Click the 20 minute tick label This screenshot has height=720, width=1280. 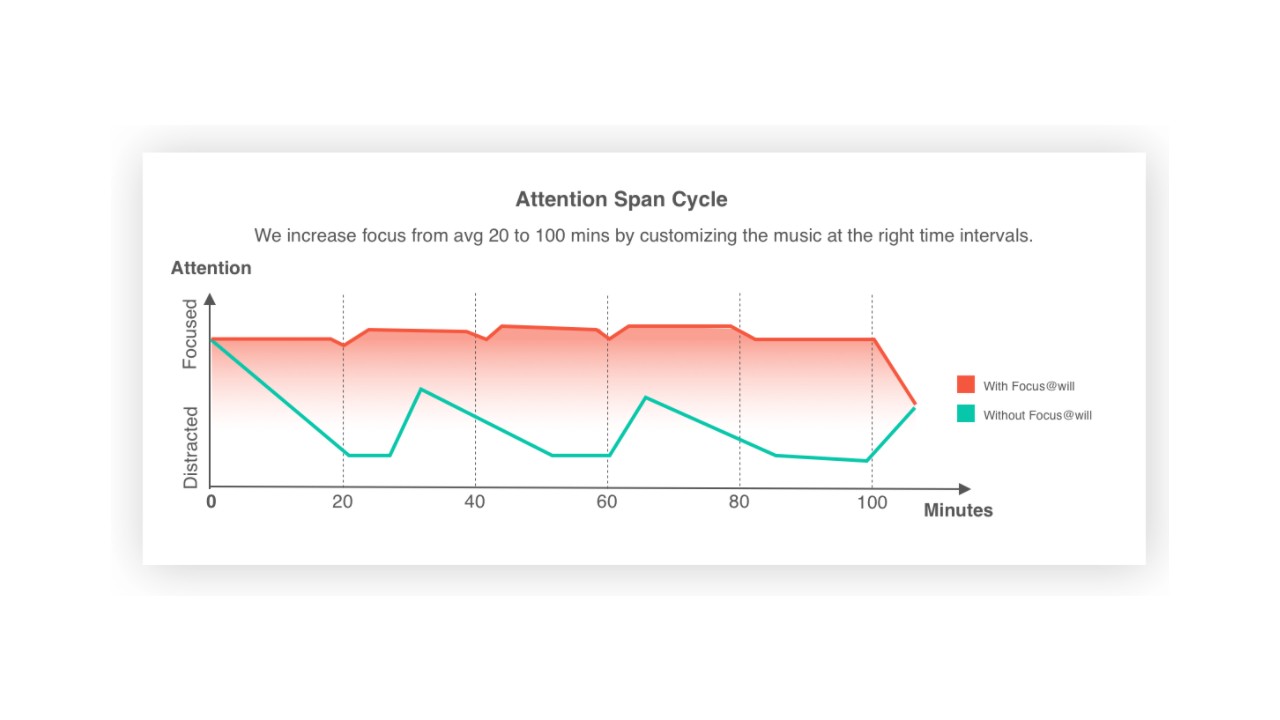click(343, 502)
